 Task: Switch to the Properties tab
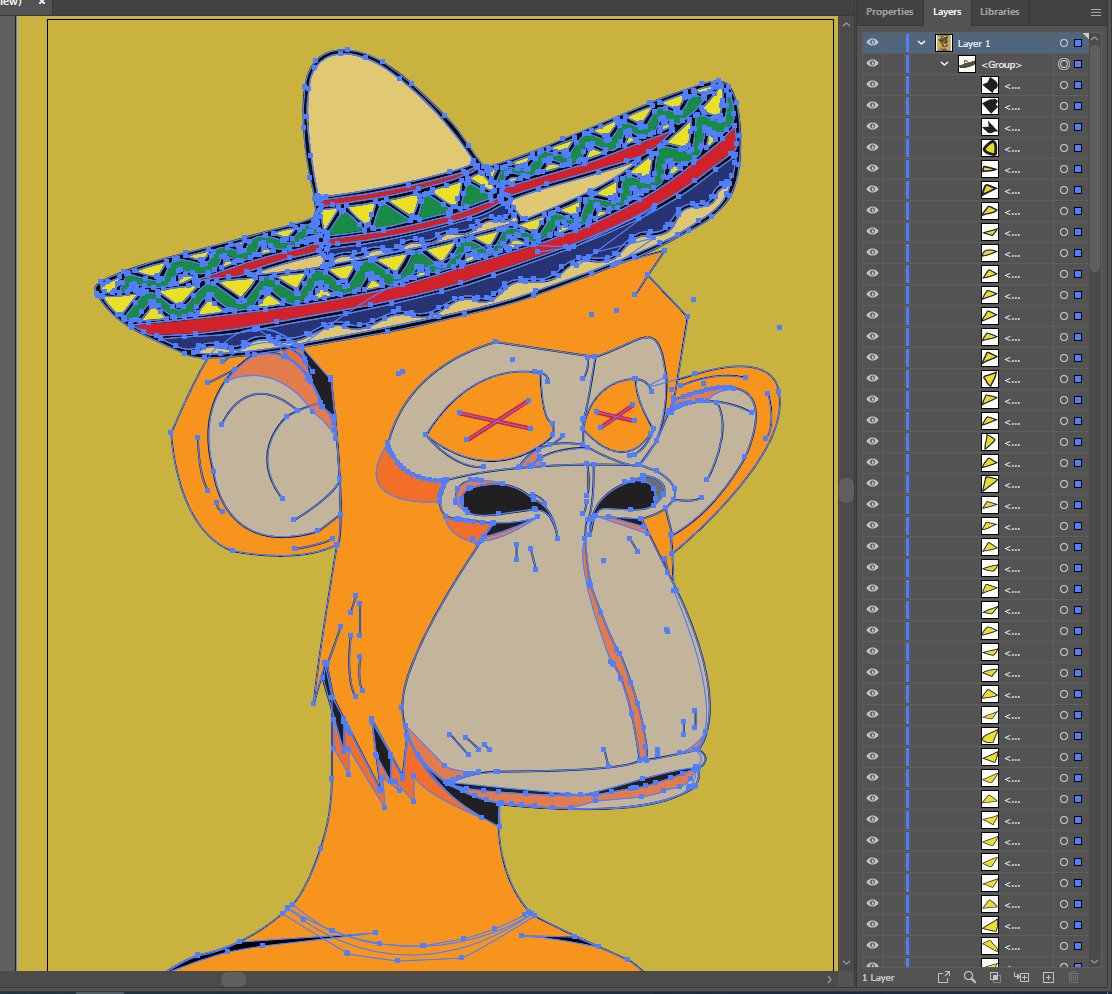889,11
